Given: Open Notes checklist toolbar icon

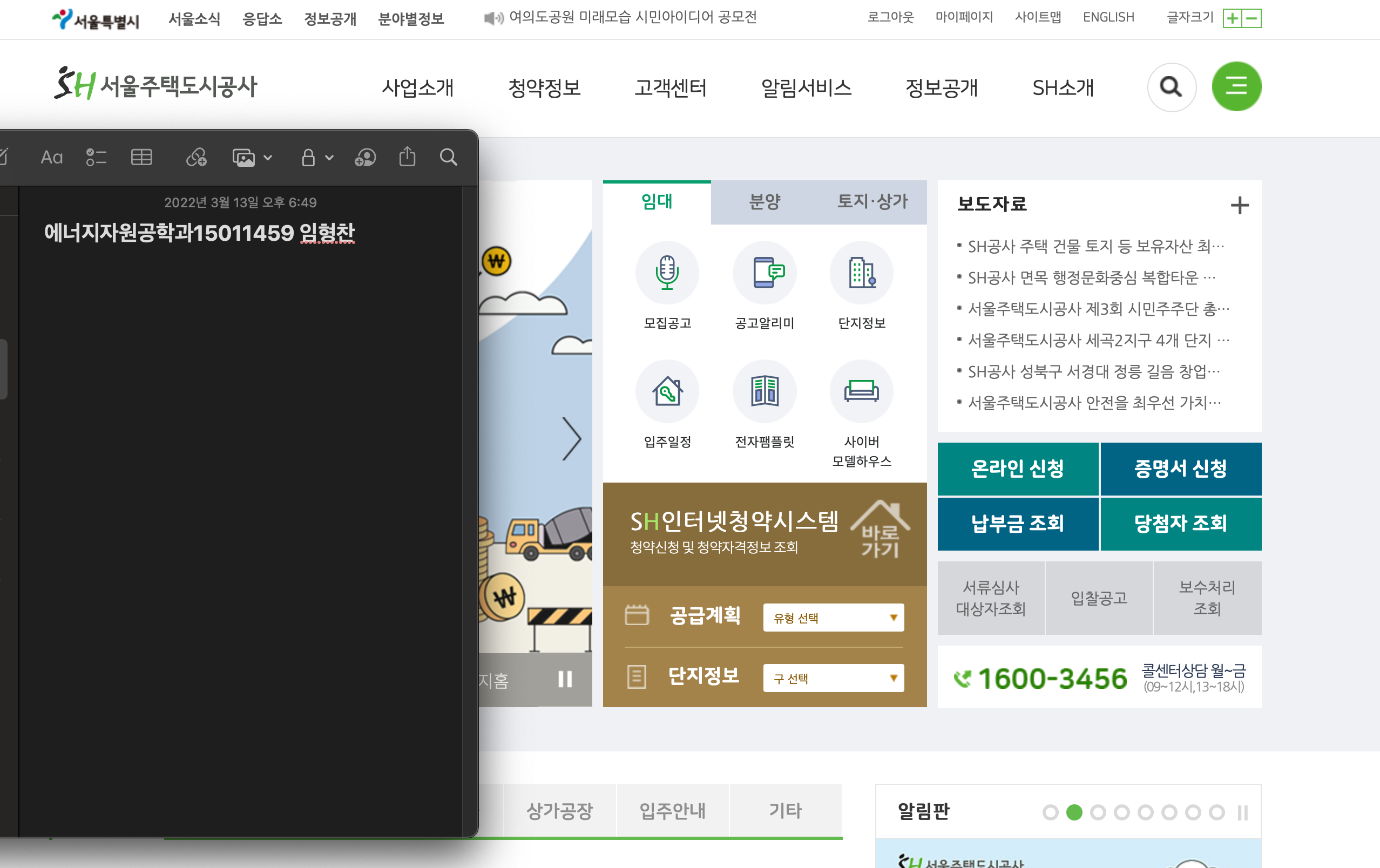Looking at the screenshot, I should point(96,157).
